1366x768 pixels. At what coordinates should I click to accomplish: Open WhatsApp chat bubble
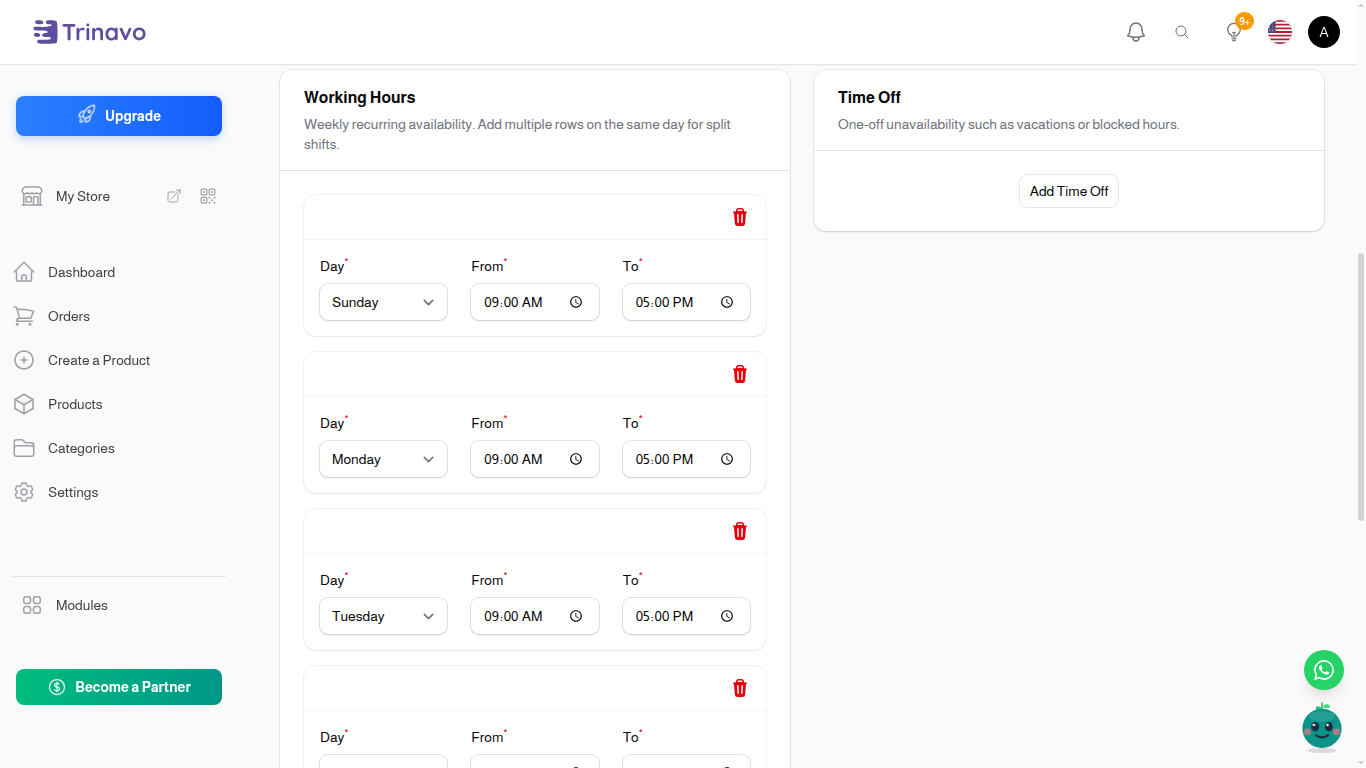pos(1324,670)
